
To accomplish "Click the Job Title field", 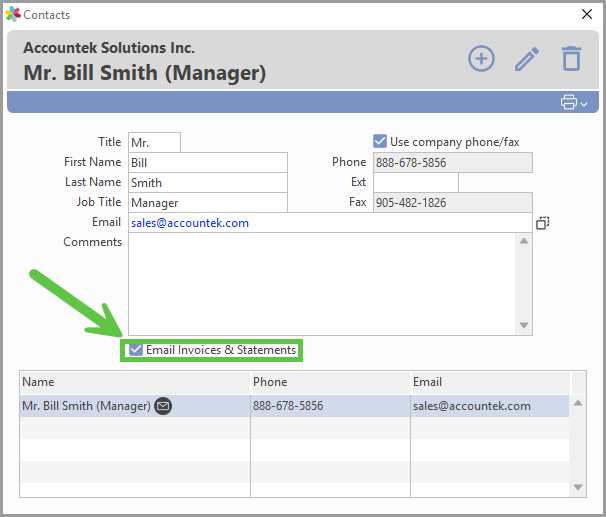I will [x=208, y=202].
